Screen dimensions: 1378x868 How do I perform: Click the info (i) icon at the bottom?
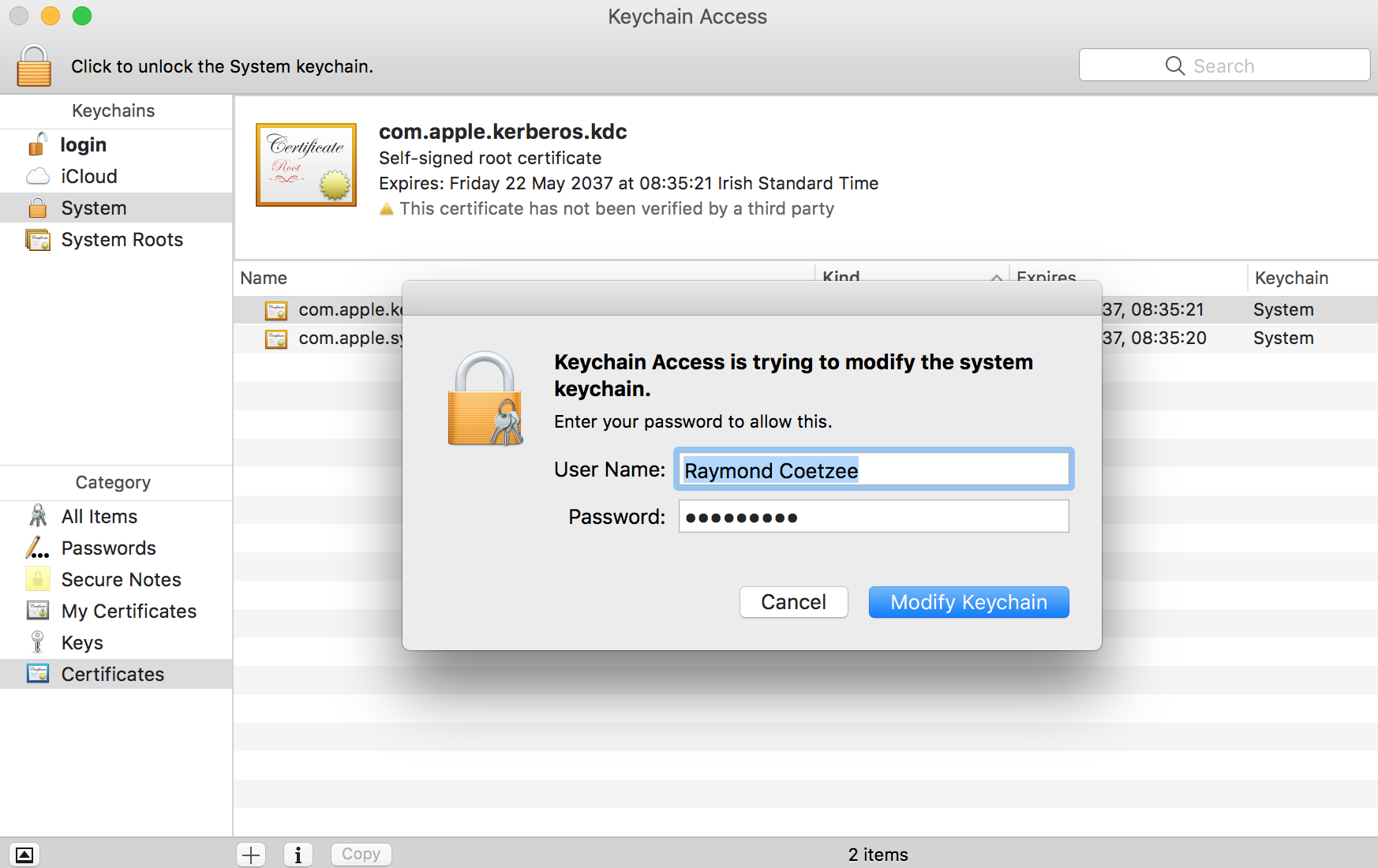click(x=298, y=855)
